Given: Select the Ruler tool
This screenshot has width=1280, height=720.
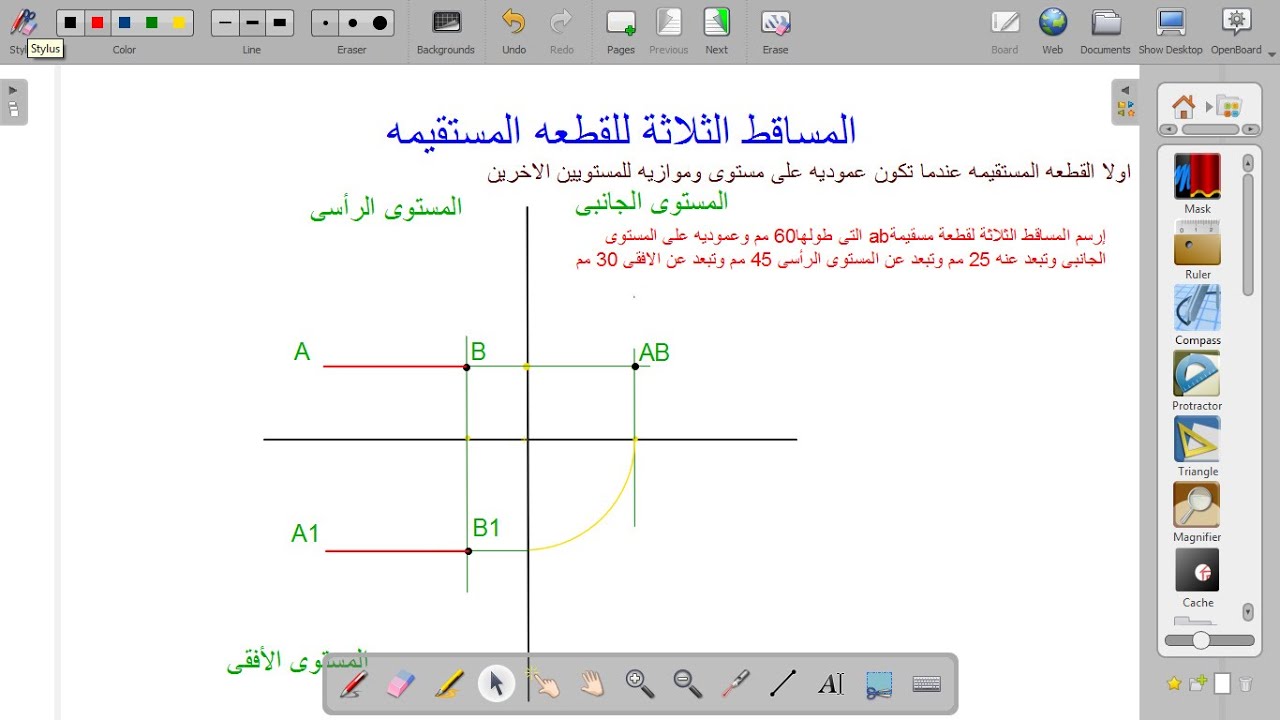Looking at the screenshot, I should [x=1197, y=243].
